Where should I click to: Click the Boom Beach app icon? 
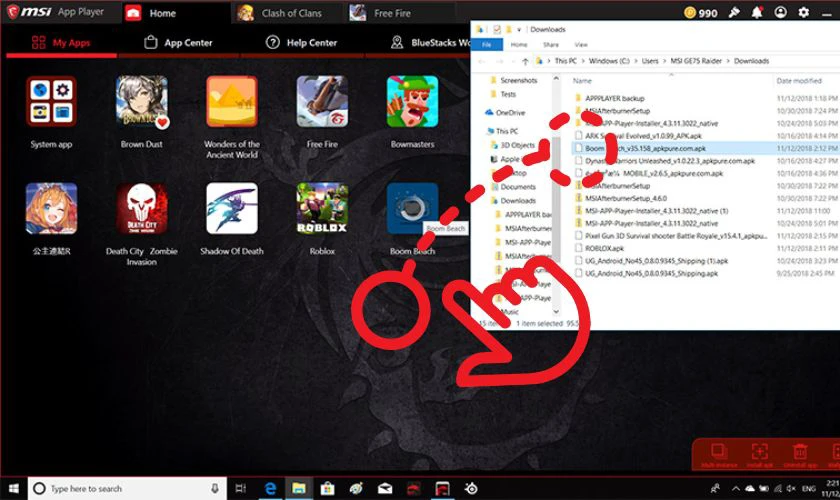412,208
